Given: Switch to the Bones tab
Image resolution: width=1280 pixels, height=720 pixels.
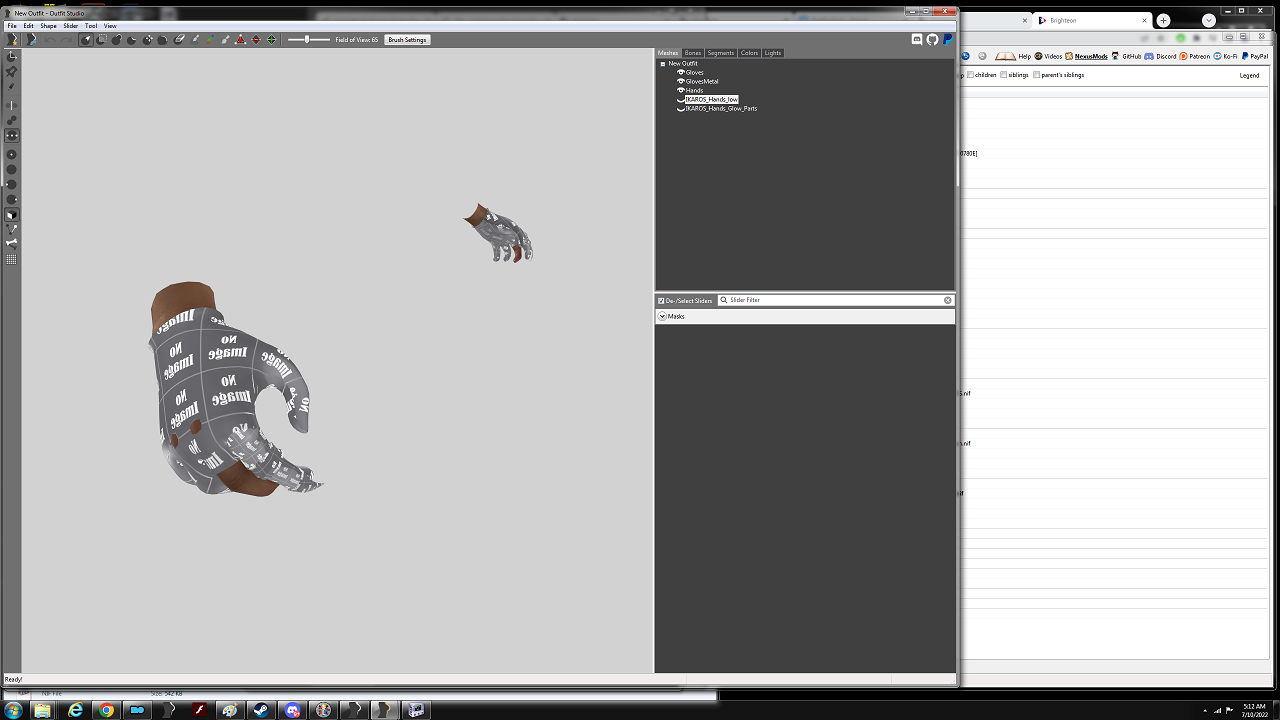Looking at the screenshot, I should (x=693, y=53).
